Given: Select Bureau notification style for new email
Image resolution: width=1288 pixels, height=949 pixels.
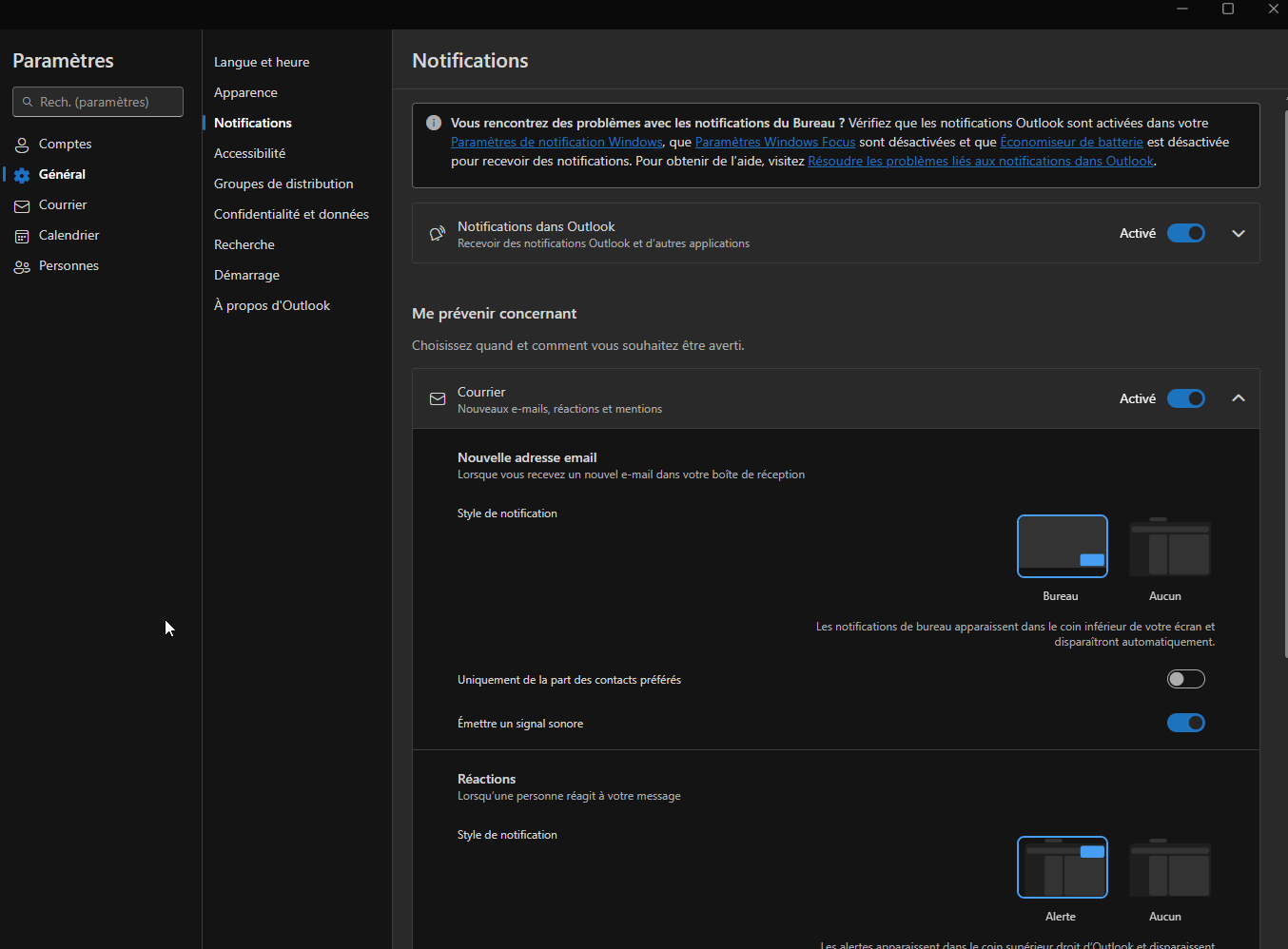Looking at the screenshot, I should pos(1063,546).
